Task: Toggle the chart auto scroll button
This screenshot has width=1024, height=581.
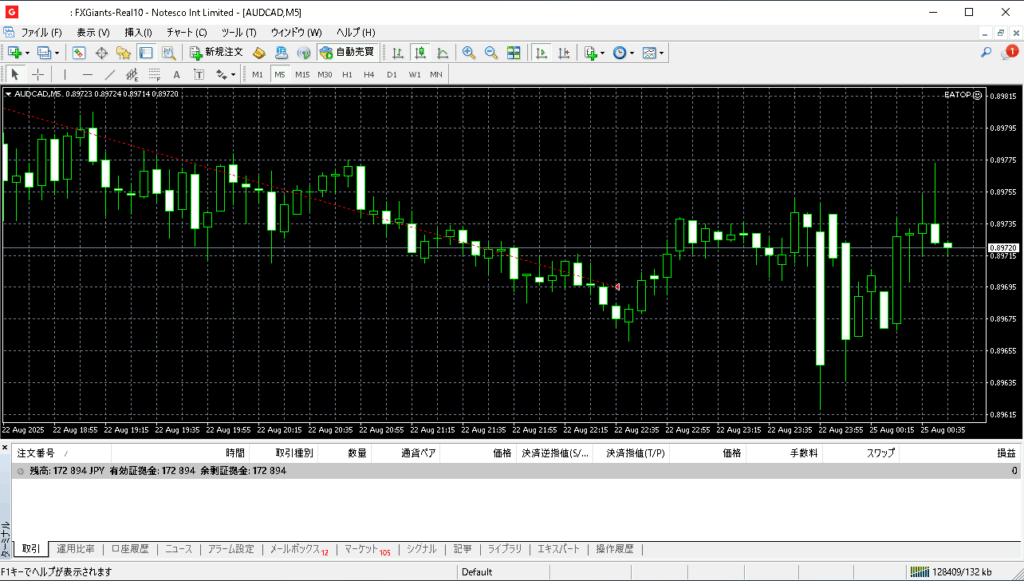Action: point(541,53)
